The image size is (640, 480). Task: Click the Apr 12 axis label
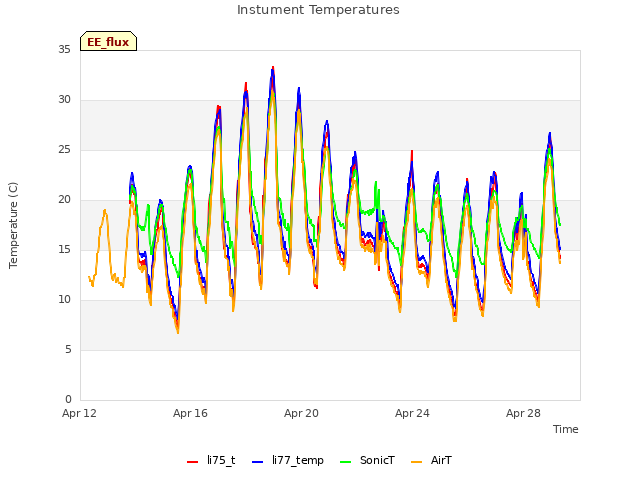pos(80,413)
